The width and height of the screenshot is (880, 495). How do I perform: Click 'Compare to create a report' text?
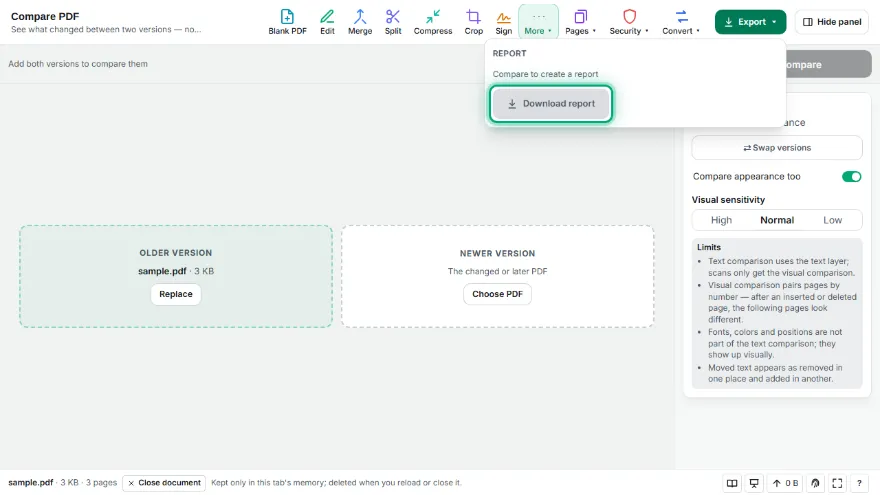[x=545, y=74]
